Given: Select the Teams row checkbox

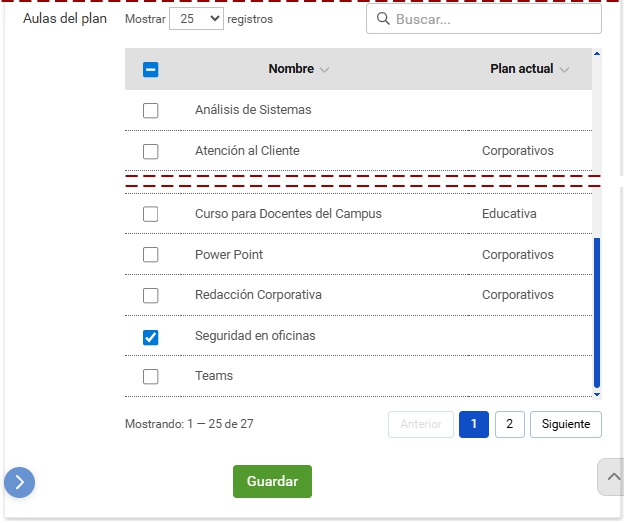Looking at the screenshot, I should (x=151, y=377).
